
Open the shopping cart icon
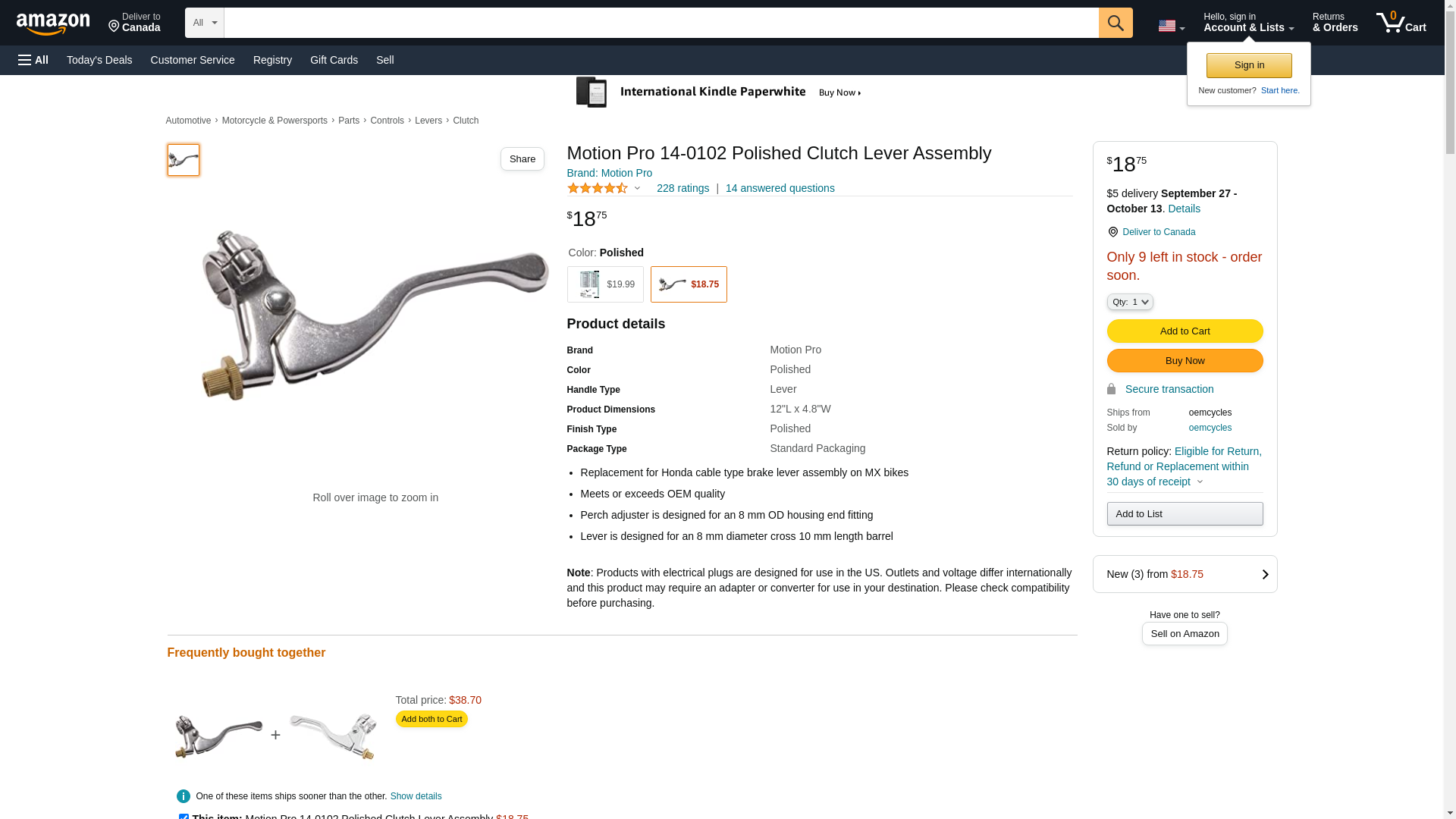[x=1401, y=23]
